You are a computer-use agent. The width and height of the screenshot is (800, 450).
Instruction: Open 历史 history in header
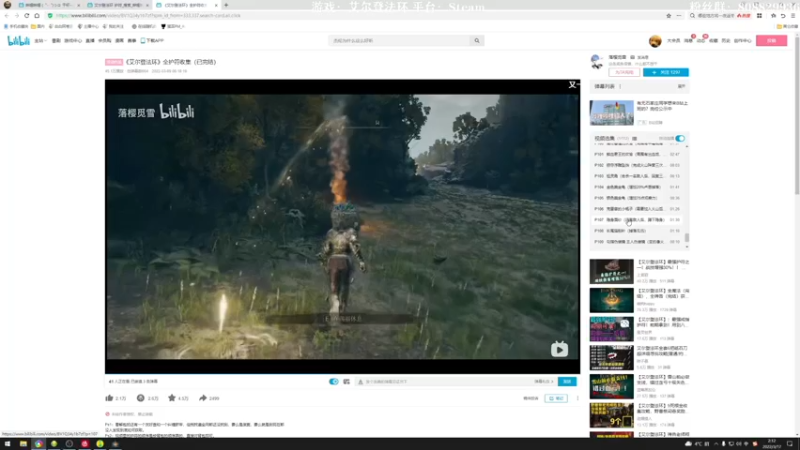[726, 41]
